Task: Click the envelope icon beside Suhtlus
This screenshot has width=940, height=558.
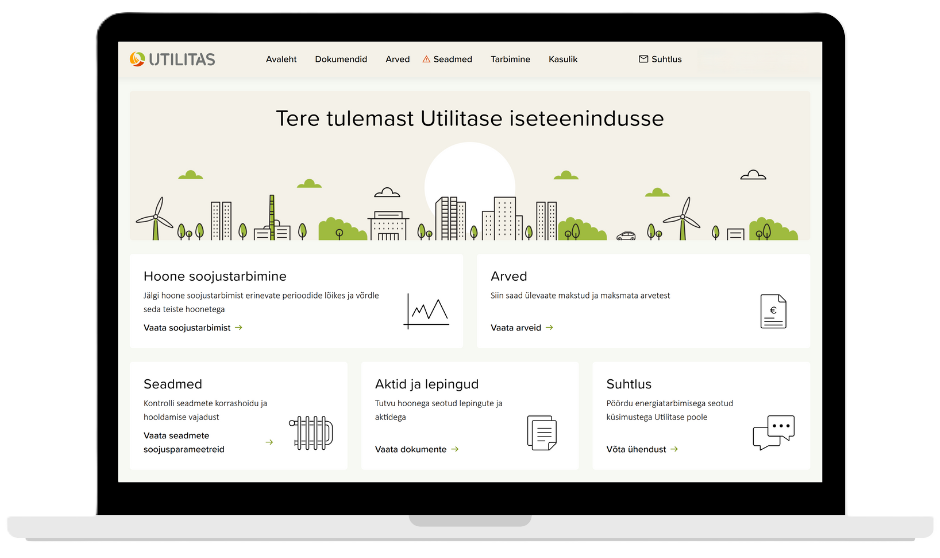Action: pyautogui.click(x=643, y=60)
